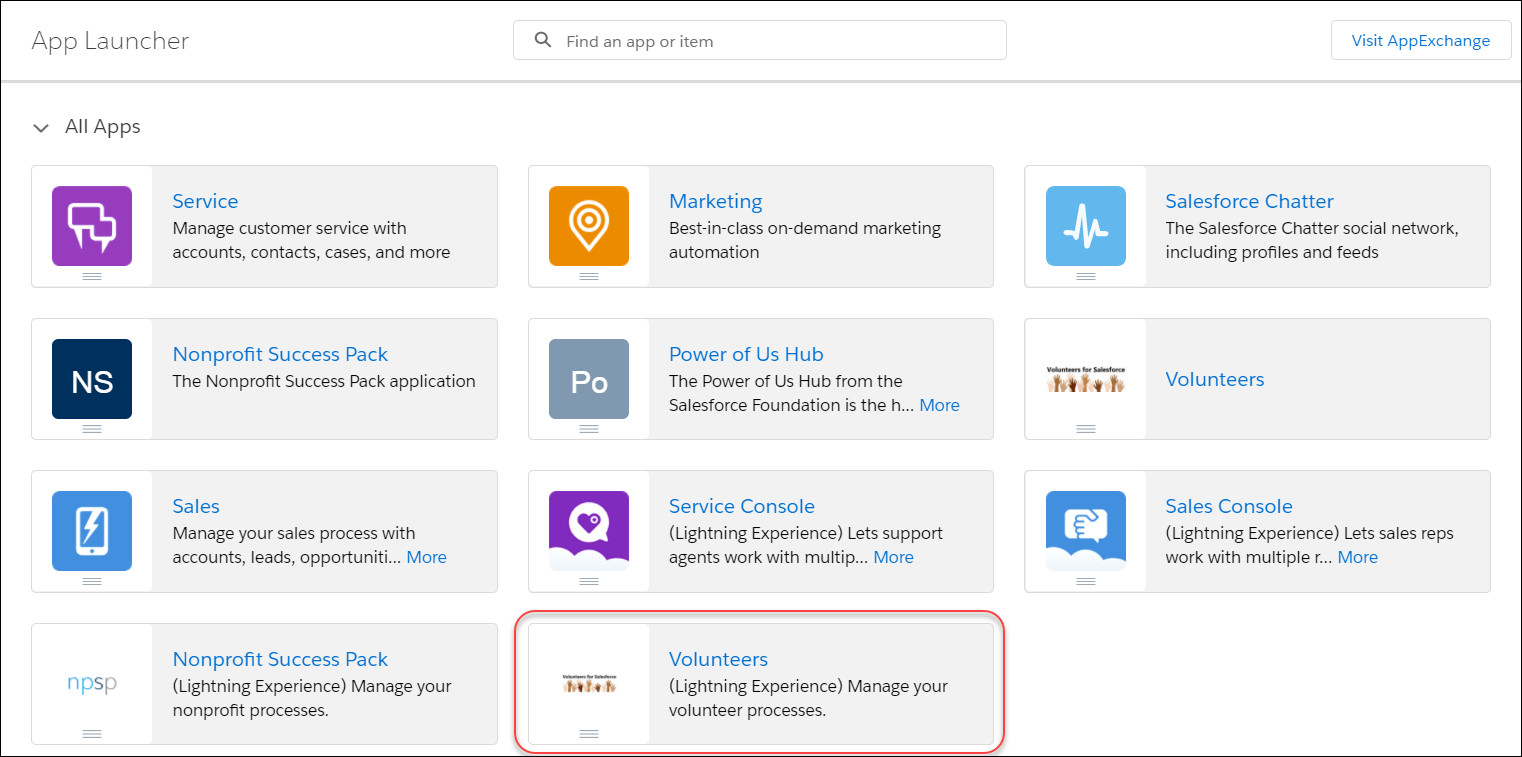This screenshot has height=757, width=1522.
Task: Open the Volunteers Lightning Experience app
Action: click(x=718, y=658)
